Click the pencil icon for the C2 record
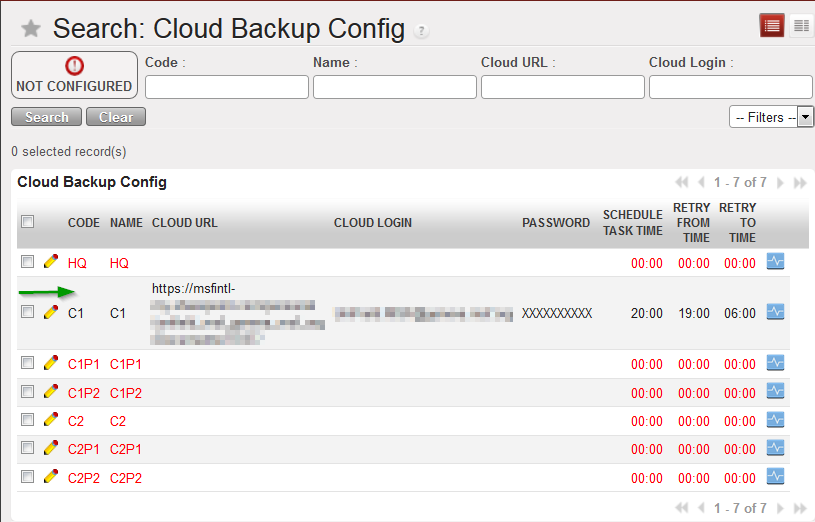This screenshot has height=522, width=815. 51,420
